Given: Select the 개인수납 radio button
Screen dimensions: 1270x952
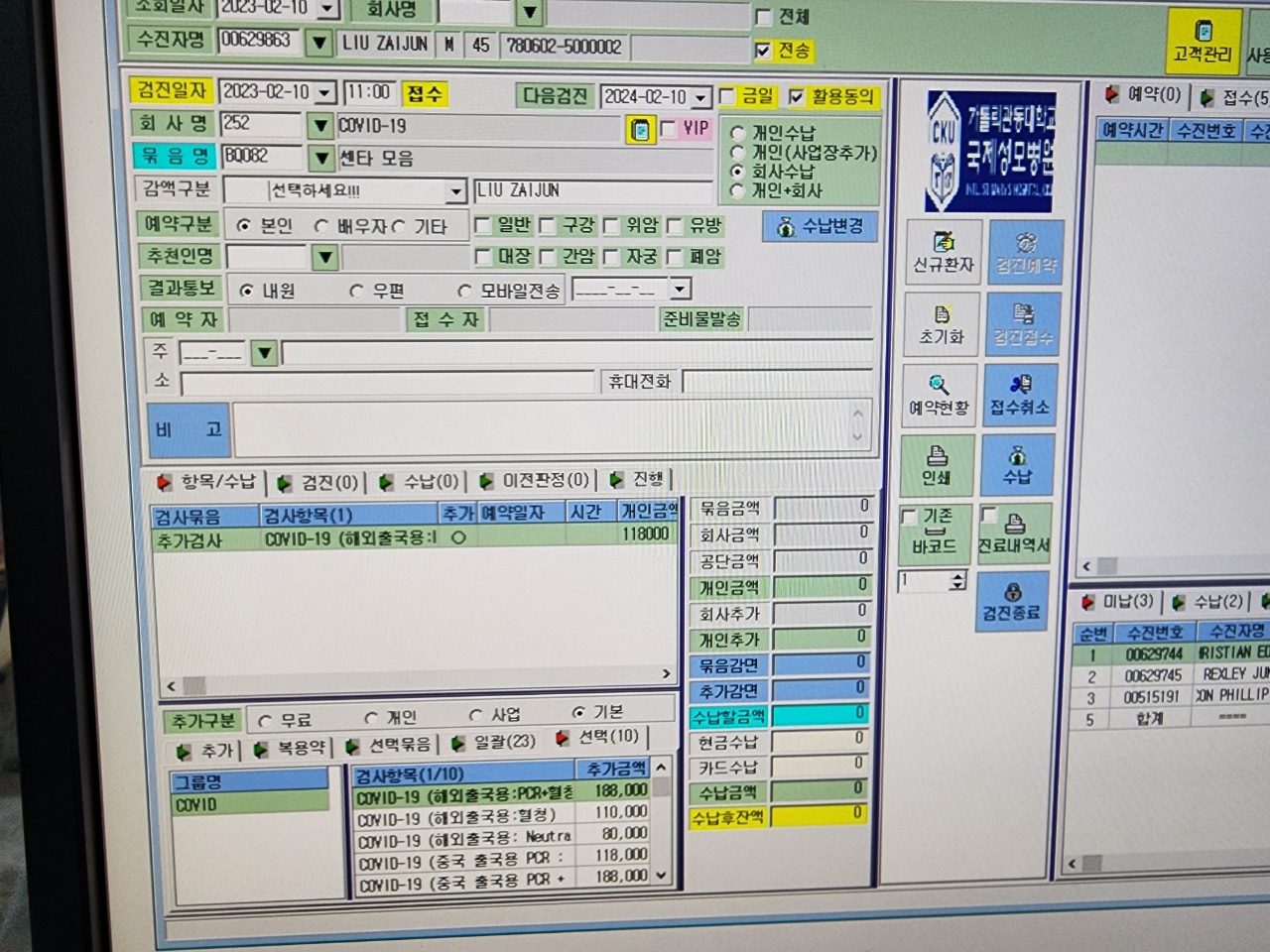Looking at the screenshot, I should point(737,133).
